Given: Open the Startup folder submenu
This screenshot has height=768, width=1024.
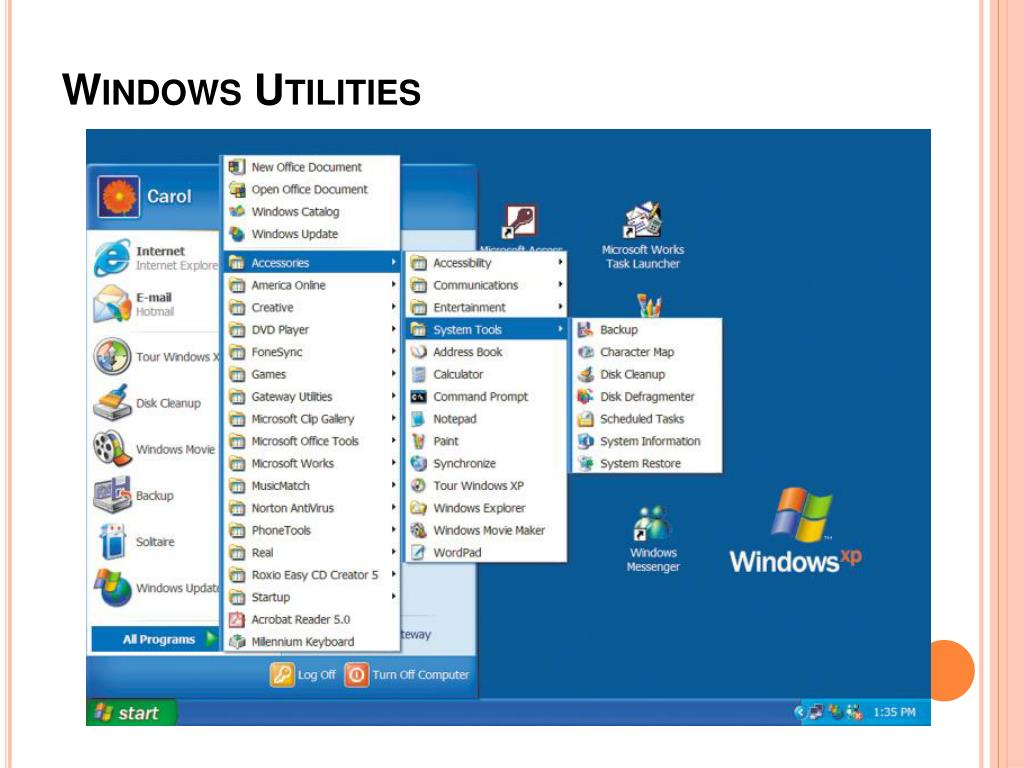Looking at the screenshot, I should coord(312,597).
